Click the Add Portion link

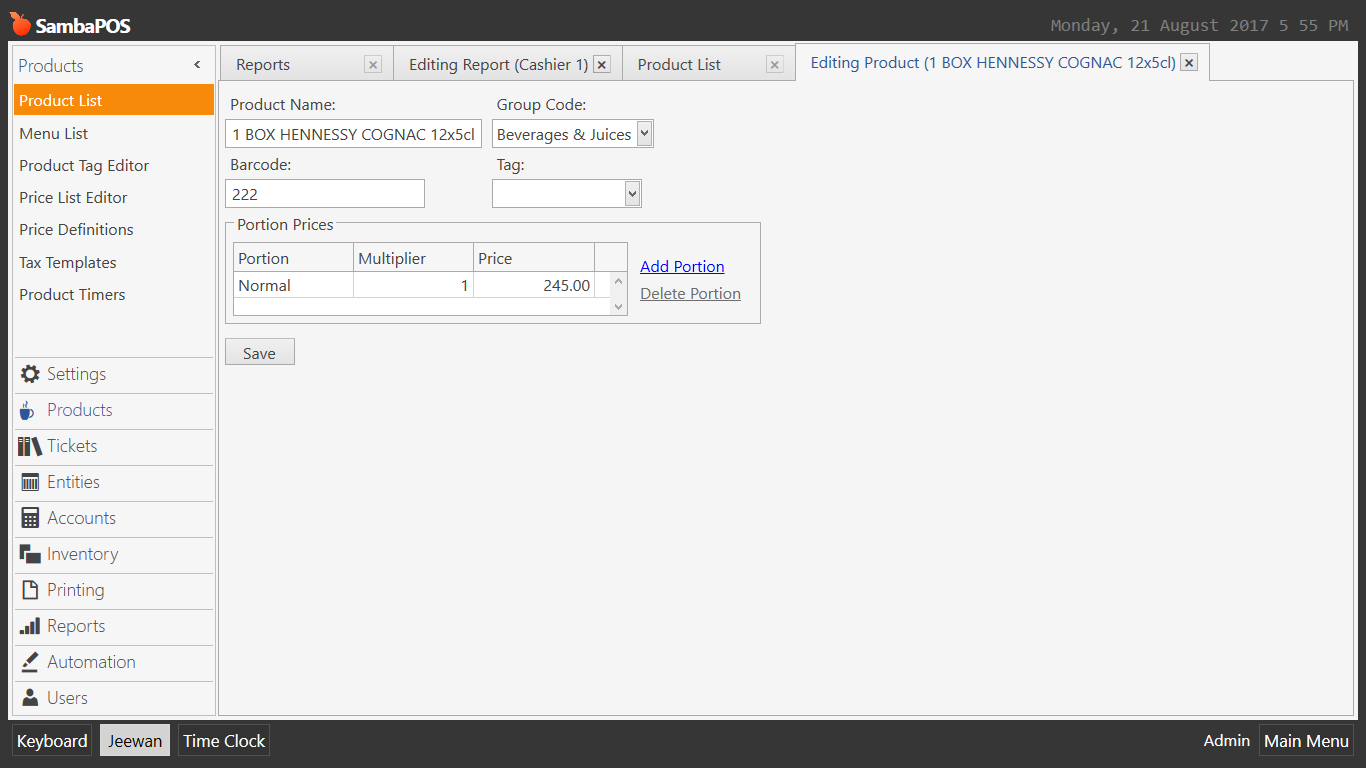pos(682,266)
